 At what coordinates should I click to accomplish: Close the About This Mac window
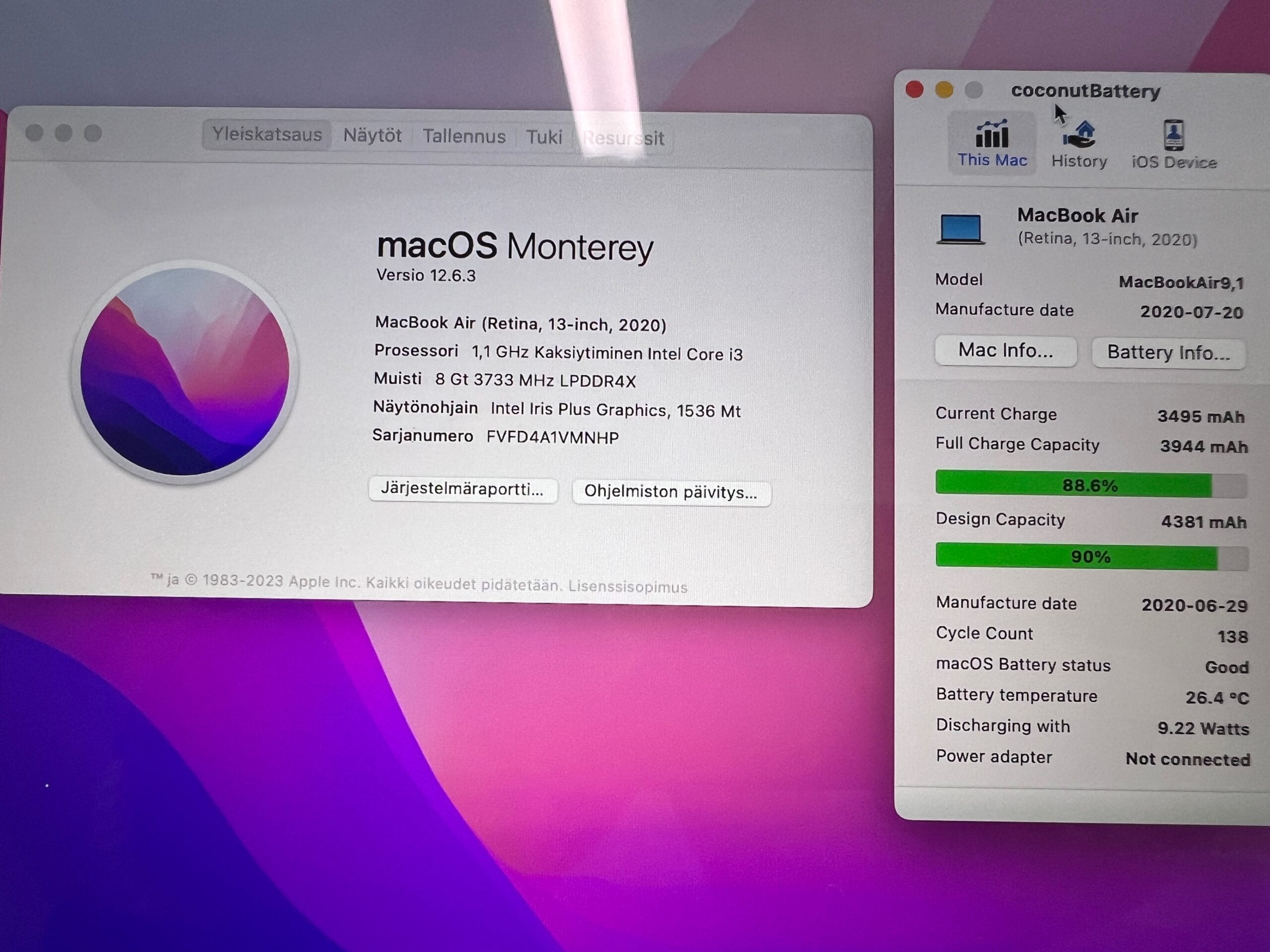[x=34, y=132]
